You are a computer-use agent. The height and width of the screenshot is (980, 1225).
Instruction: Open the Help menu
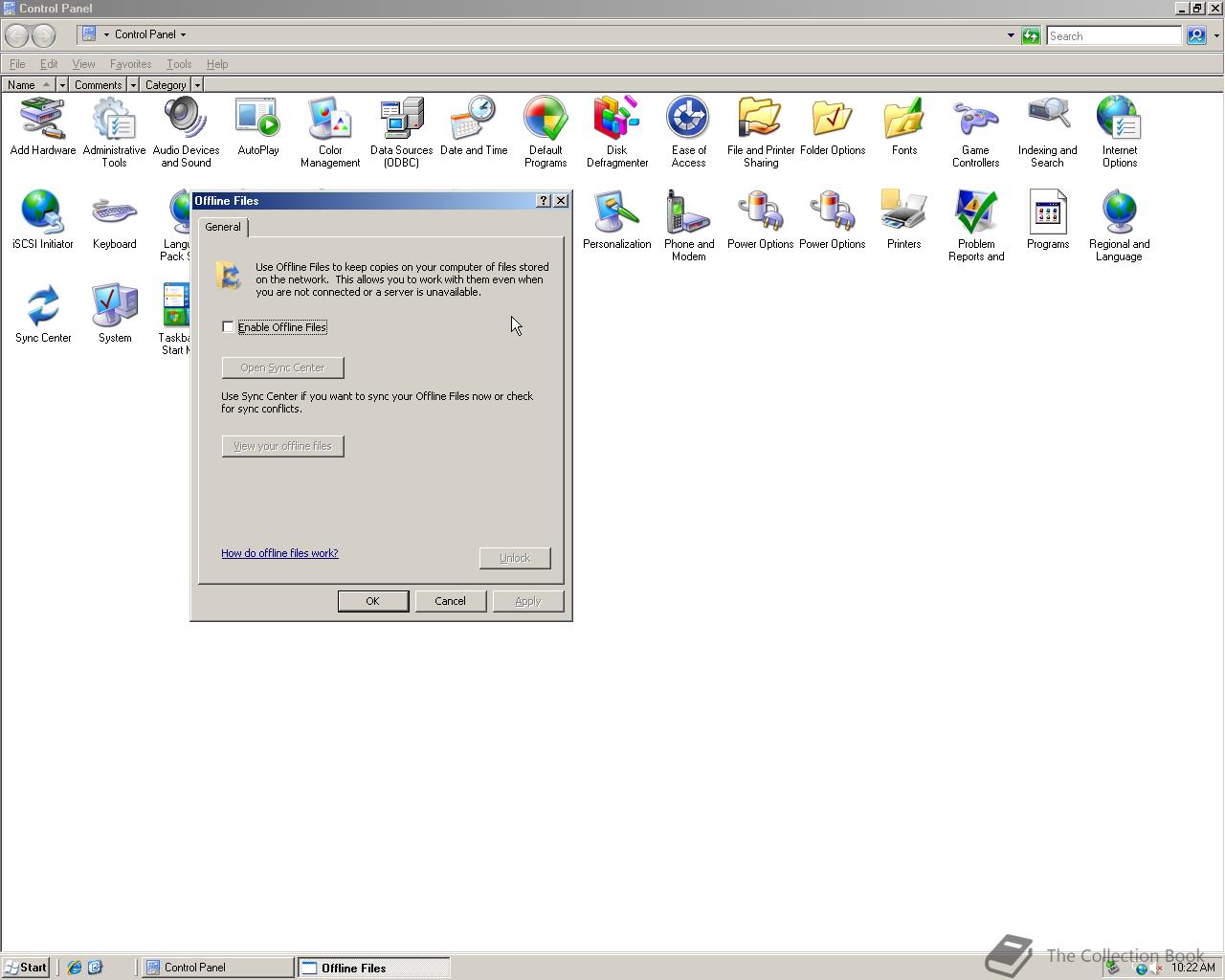pos(217,64)
